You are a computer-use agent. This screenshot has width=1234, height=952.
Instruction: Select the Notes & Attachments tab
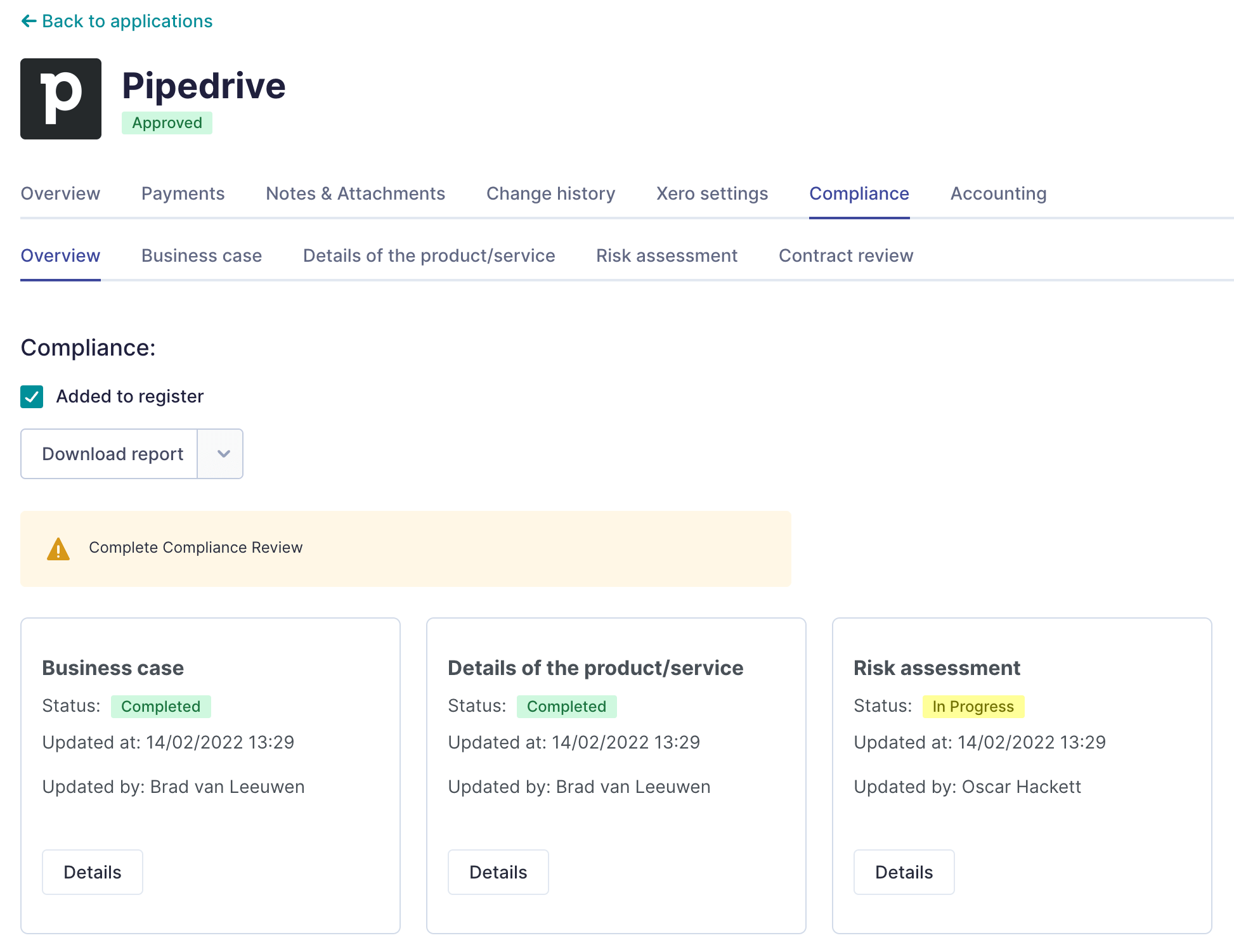355,193
